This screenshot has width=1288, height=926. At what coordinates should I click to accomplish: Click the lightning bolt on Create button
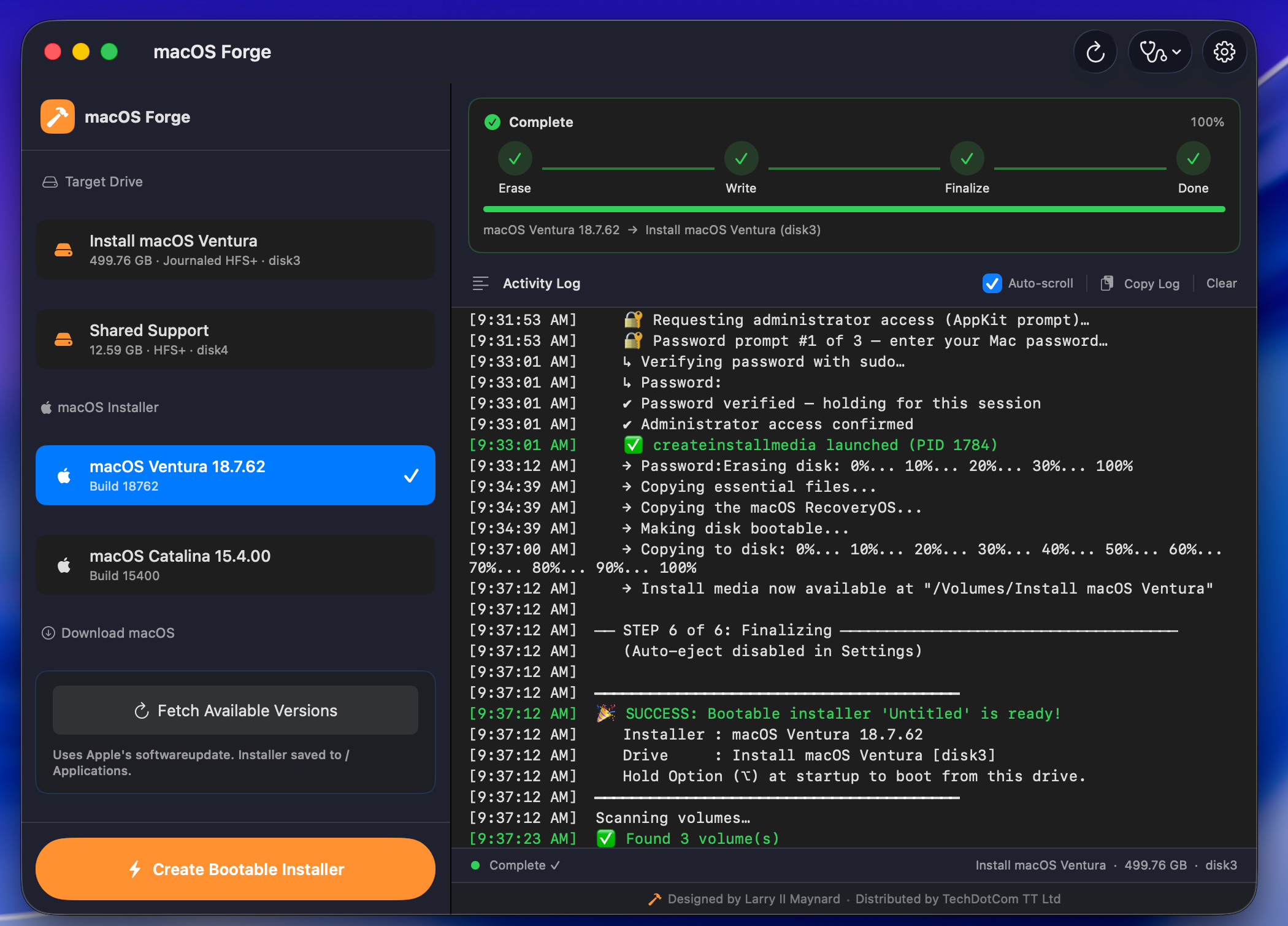click(x=136, y=869)
